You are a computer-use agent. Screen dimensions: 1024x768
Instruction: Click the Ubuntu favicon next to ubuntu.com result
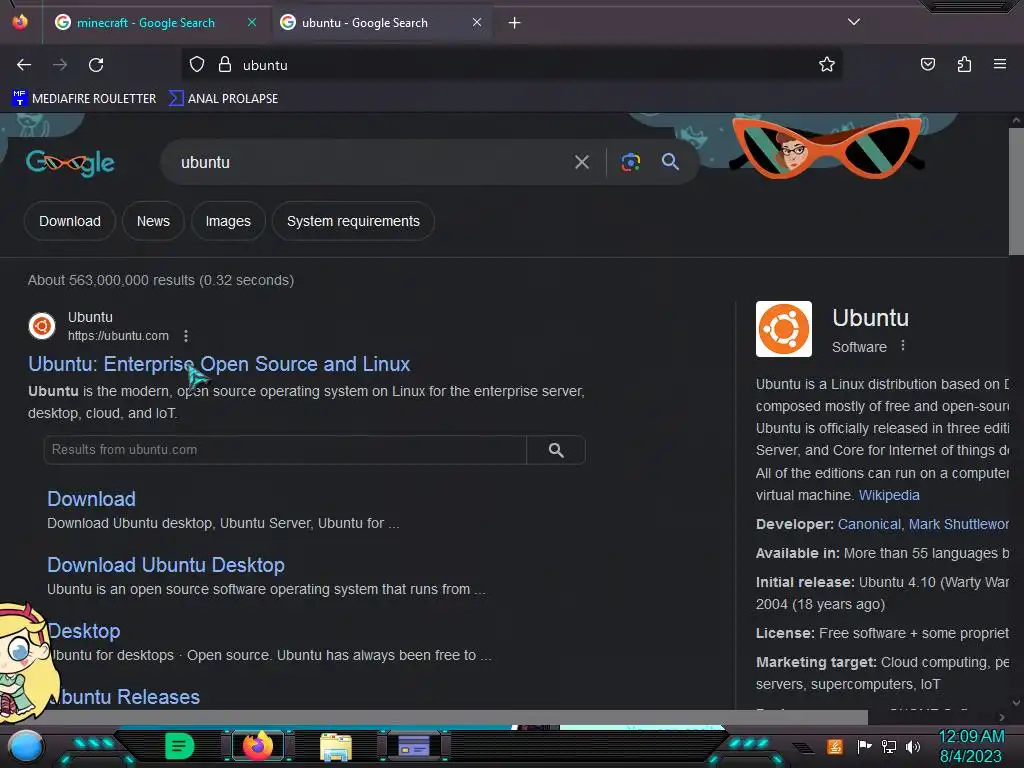point(42,325)
